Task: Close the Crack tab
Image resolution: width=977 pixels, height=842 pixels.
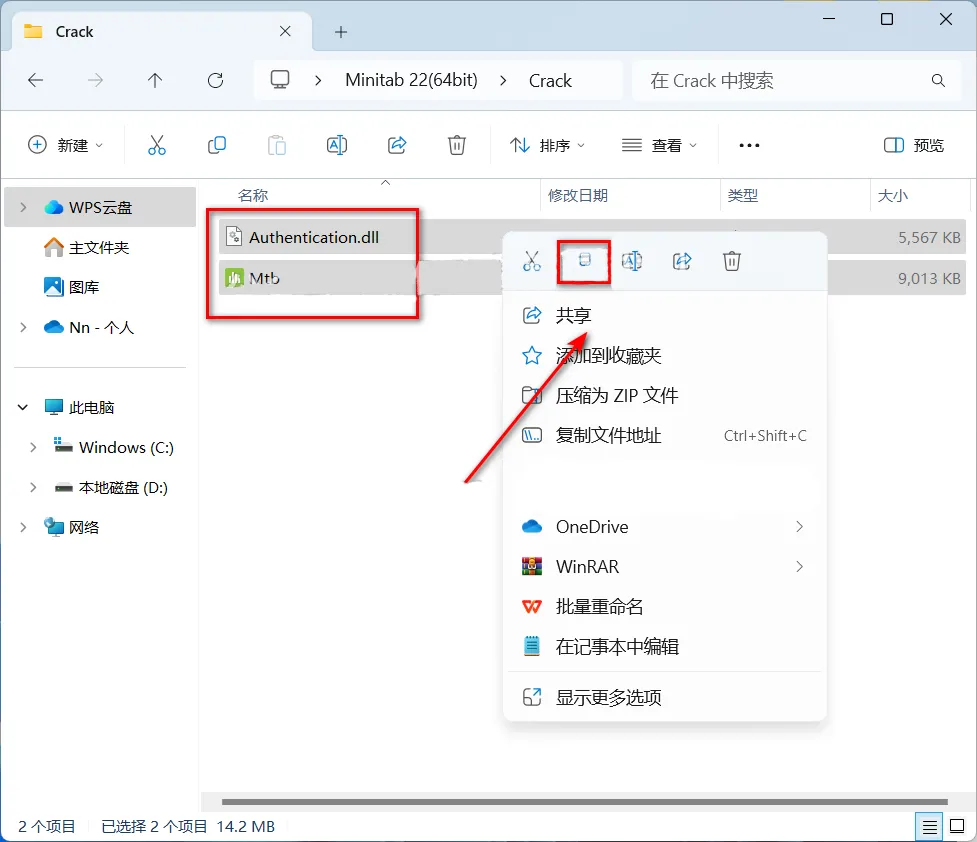Action: click(x=285, y=31)
